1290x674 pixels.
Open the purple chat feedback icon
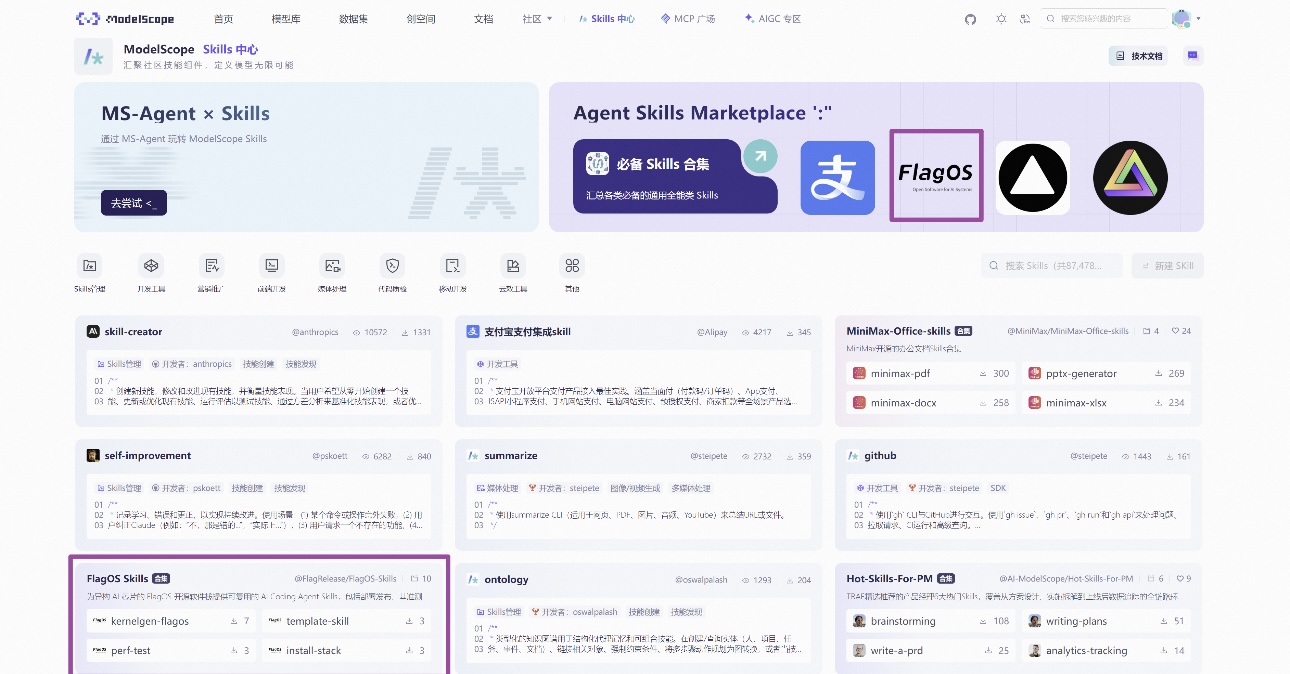[x=1193, y=56]
